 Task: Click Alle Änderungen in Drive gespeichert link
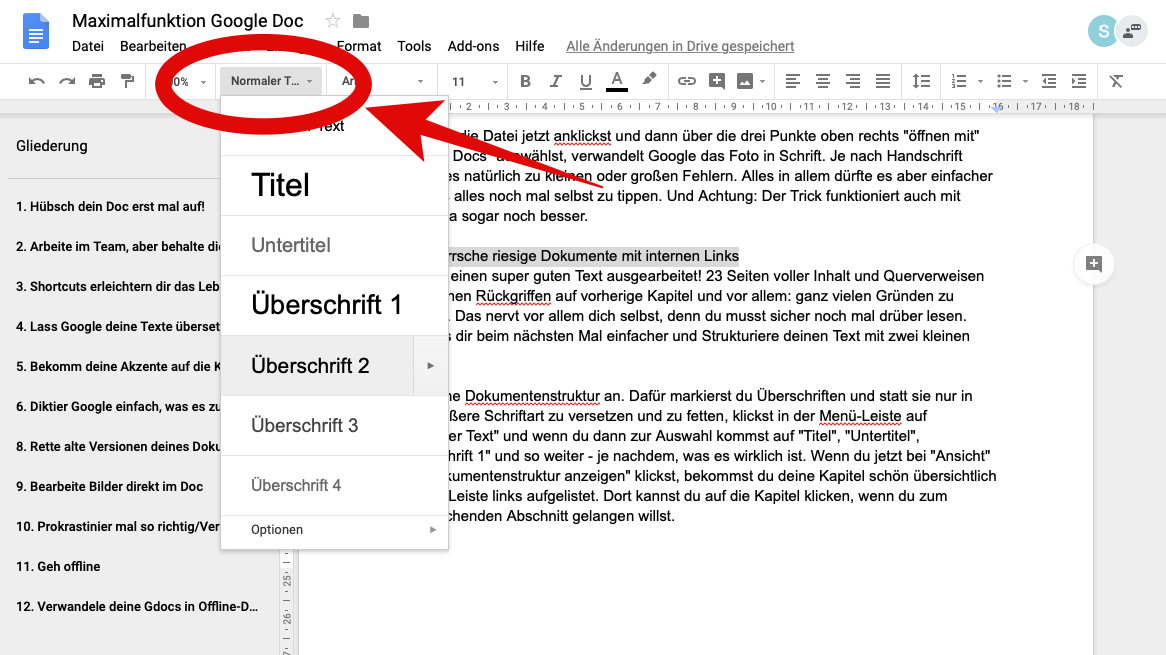coord(680,46)
